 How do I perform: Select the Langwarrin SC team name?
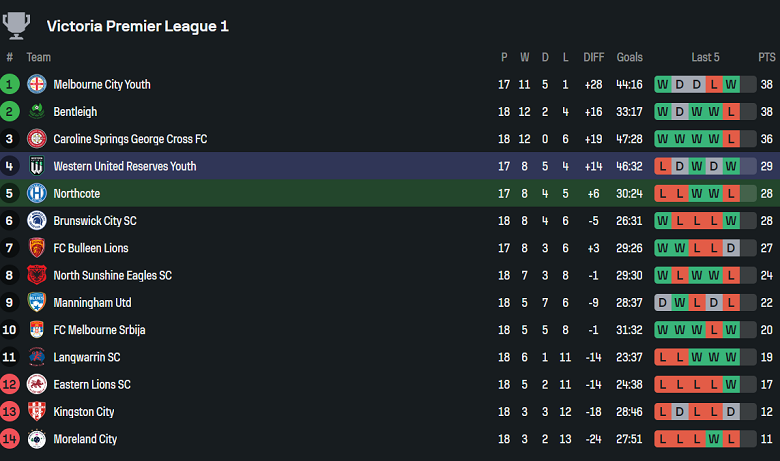pyautogui.click(x=87, y=357)
